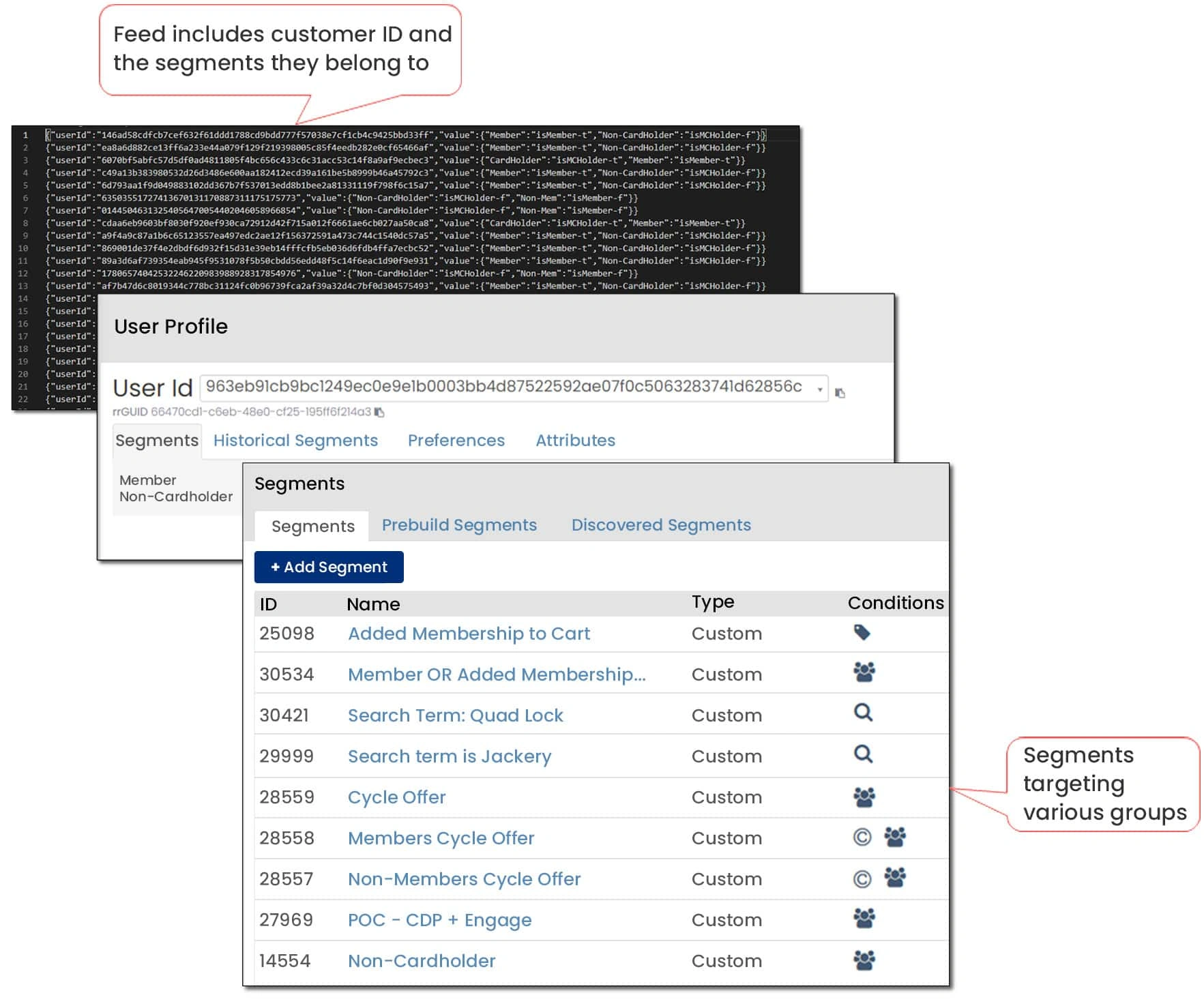Open the Members Cycle Offer segment link

click(x=441, y=838)
